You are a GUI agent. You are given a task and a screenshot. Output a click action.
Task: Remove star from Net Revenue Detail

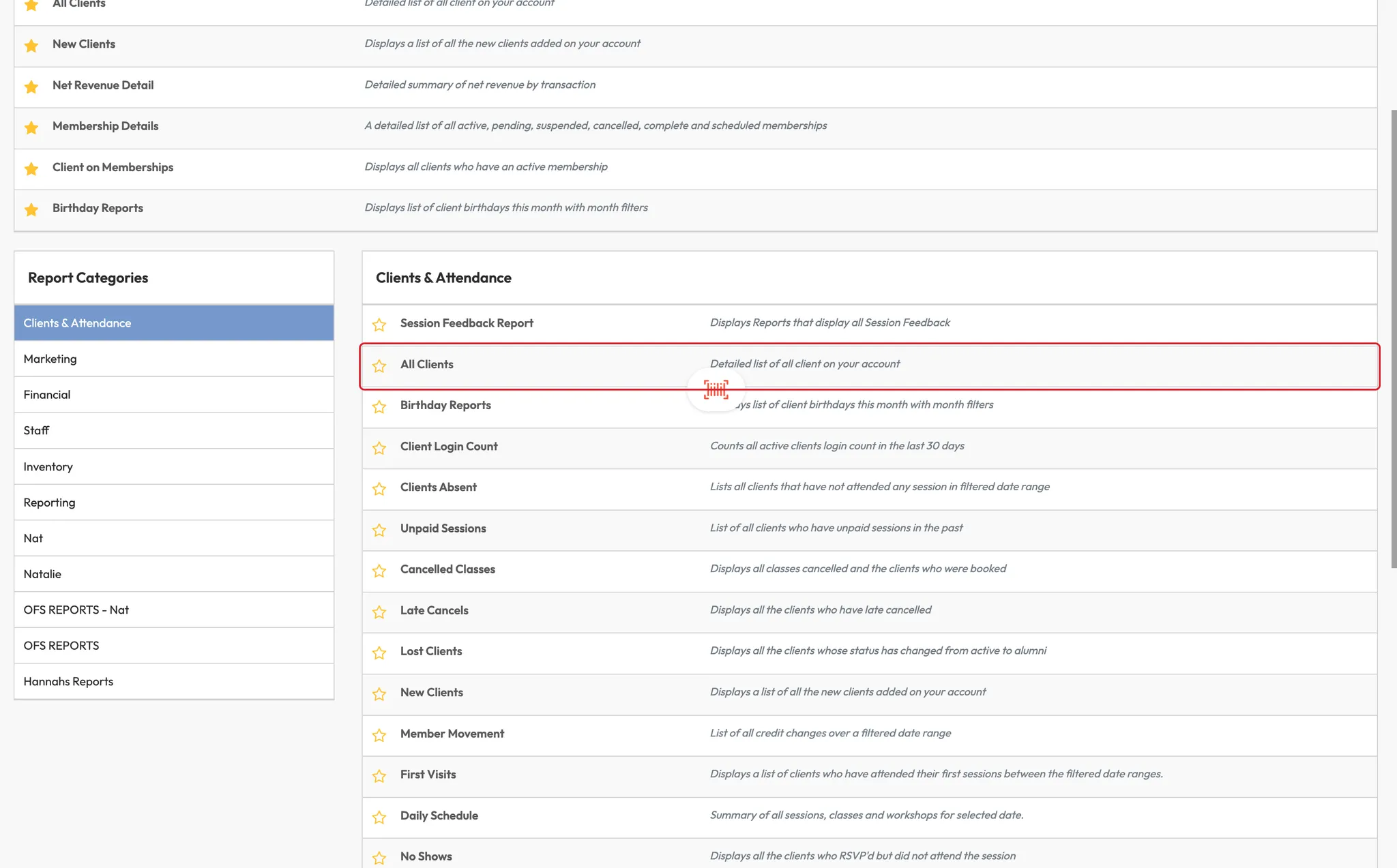coord(31,87)
